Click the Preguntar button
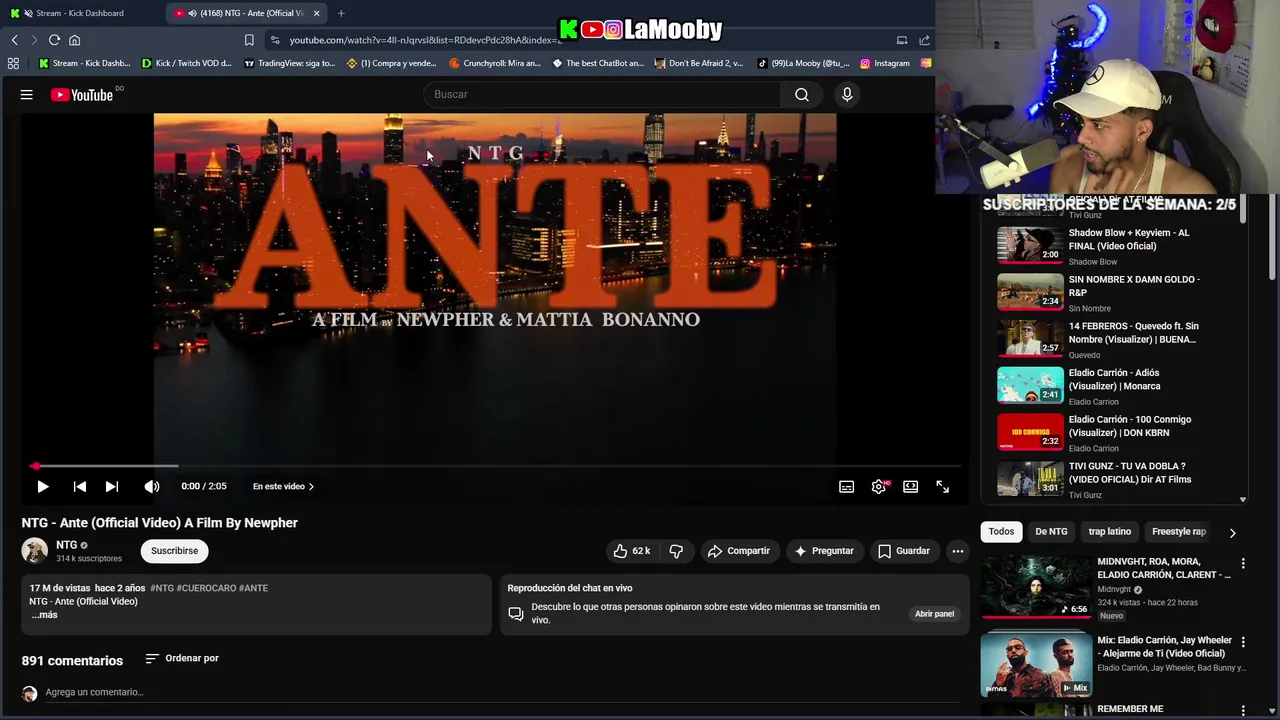This screenshot has height=720, width=1280. [823, 551]
